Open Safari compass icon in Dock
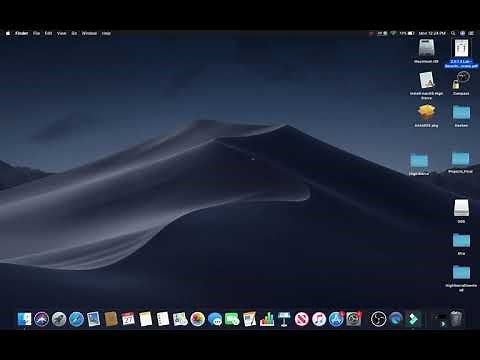480x360 pixels. click(x=76, y=319)
